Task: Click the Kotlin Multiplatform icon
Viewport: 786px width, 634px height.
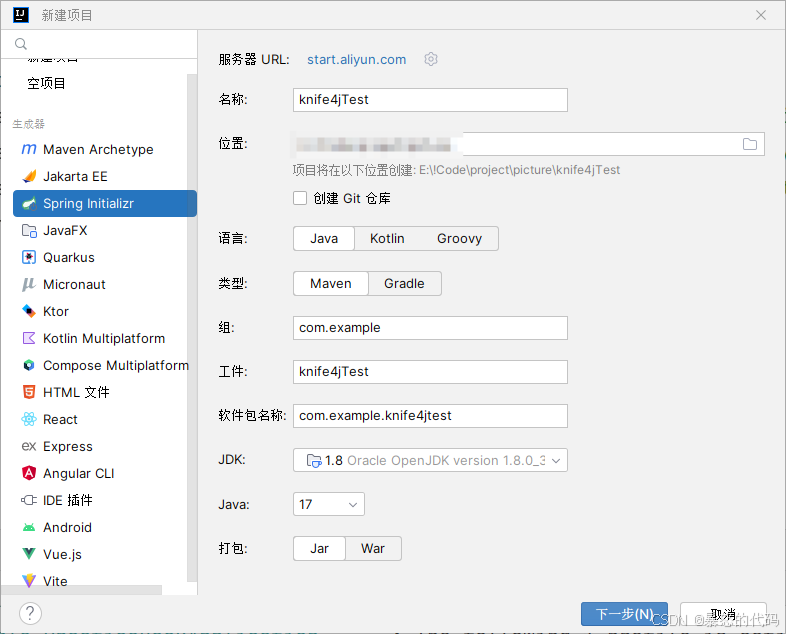Action: (x=29, y=338)
